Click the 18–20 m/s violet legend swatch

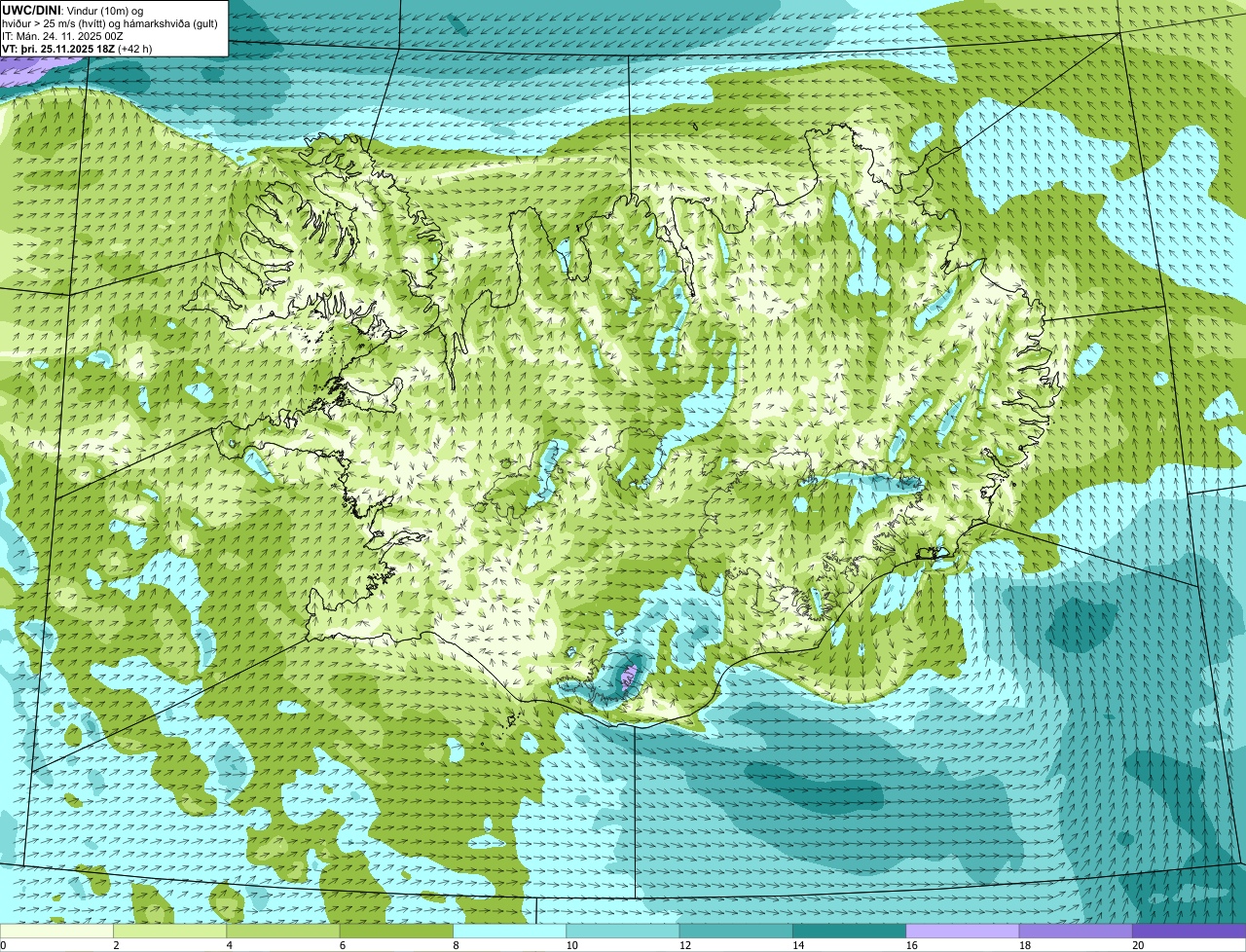click(x=1076, y=931)
